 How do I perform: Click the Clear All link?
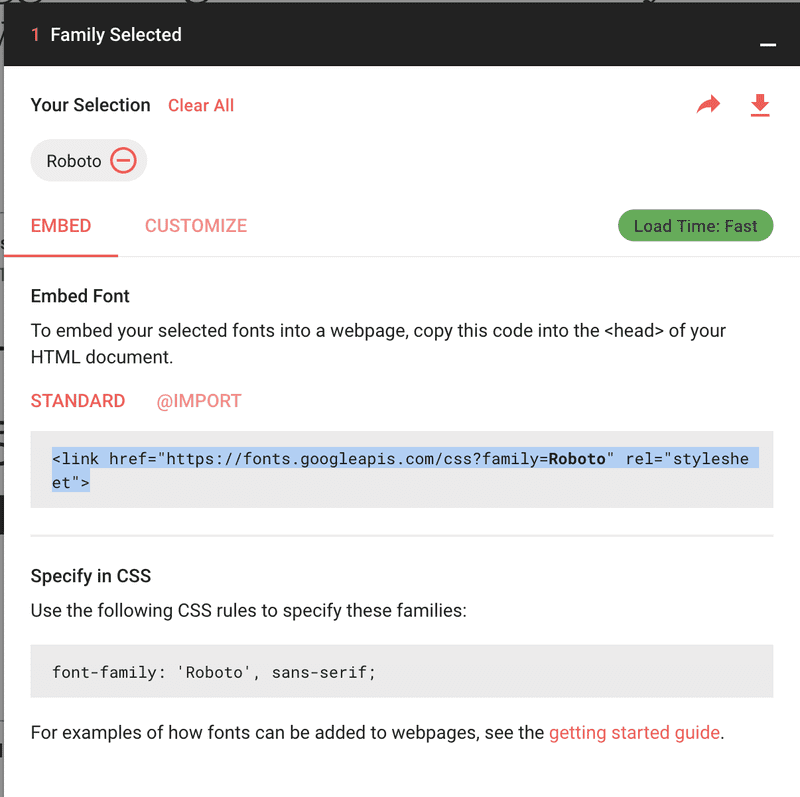(x=200, y=105)
